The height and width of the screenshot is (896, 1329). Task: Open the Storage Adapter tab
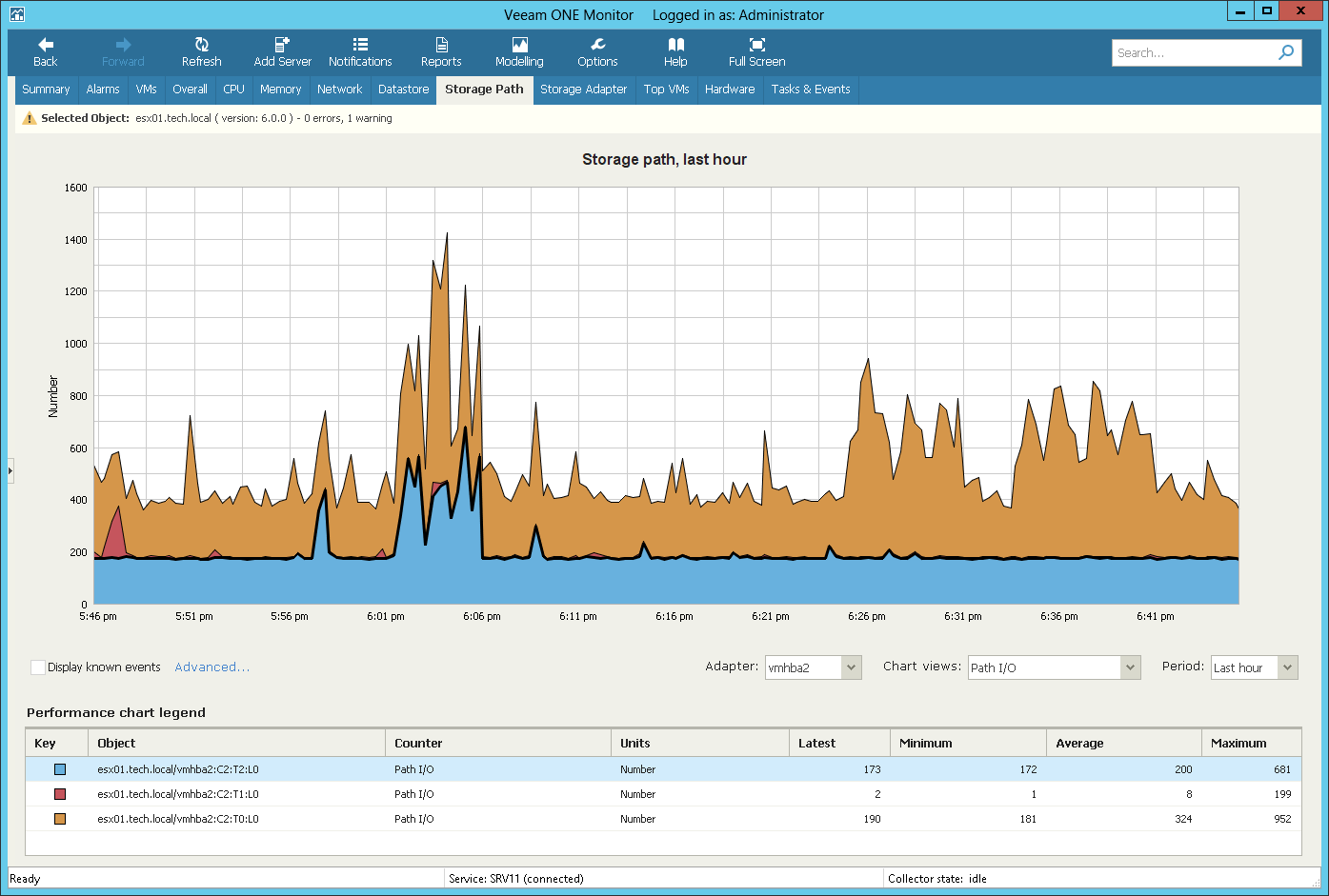[x=583, y=90]
